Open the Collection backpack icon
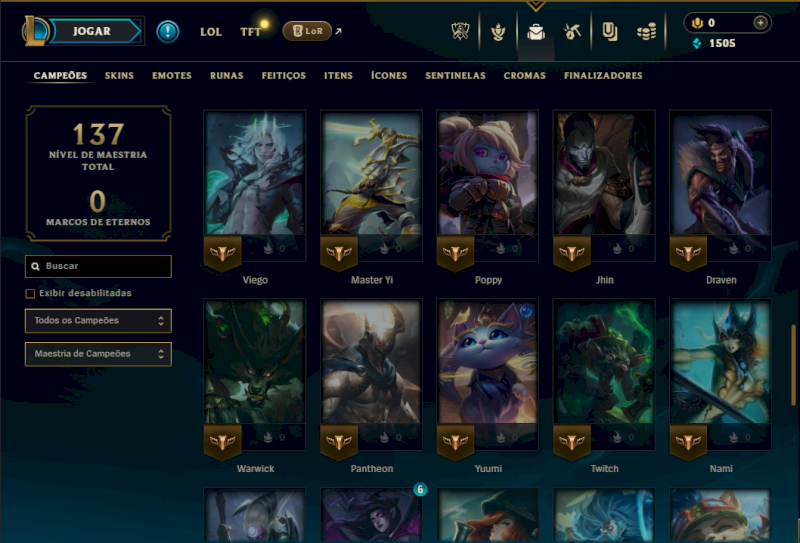 pos(536,32)
